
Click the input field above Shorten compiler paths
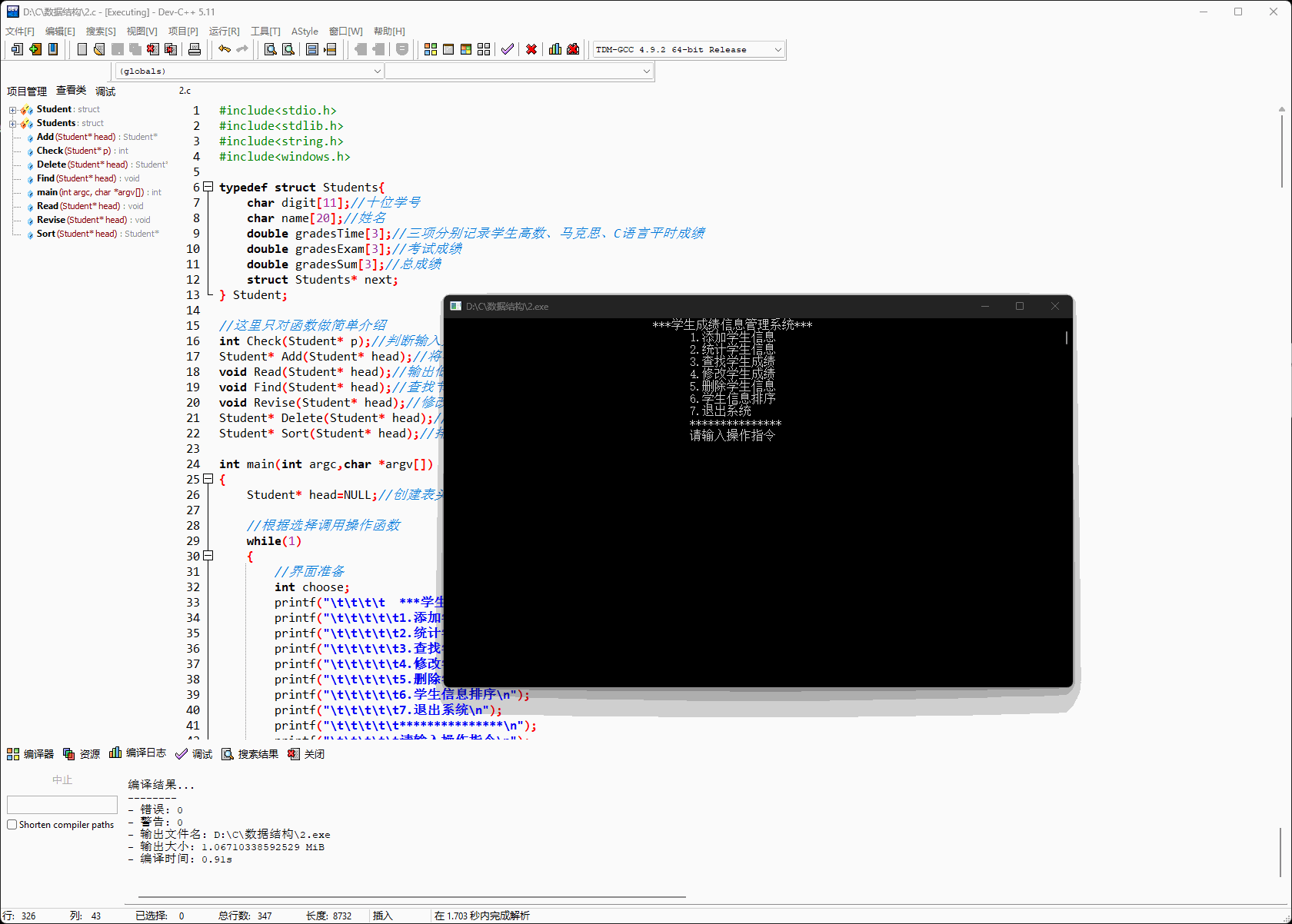click(62, 805)
